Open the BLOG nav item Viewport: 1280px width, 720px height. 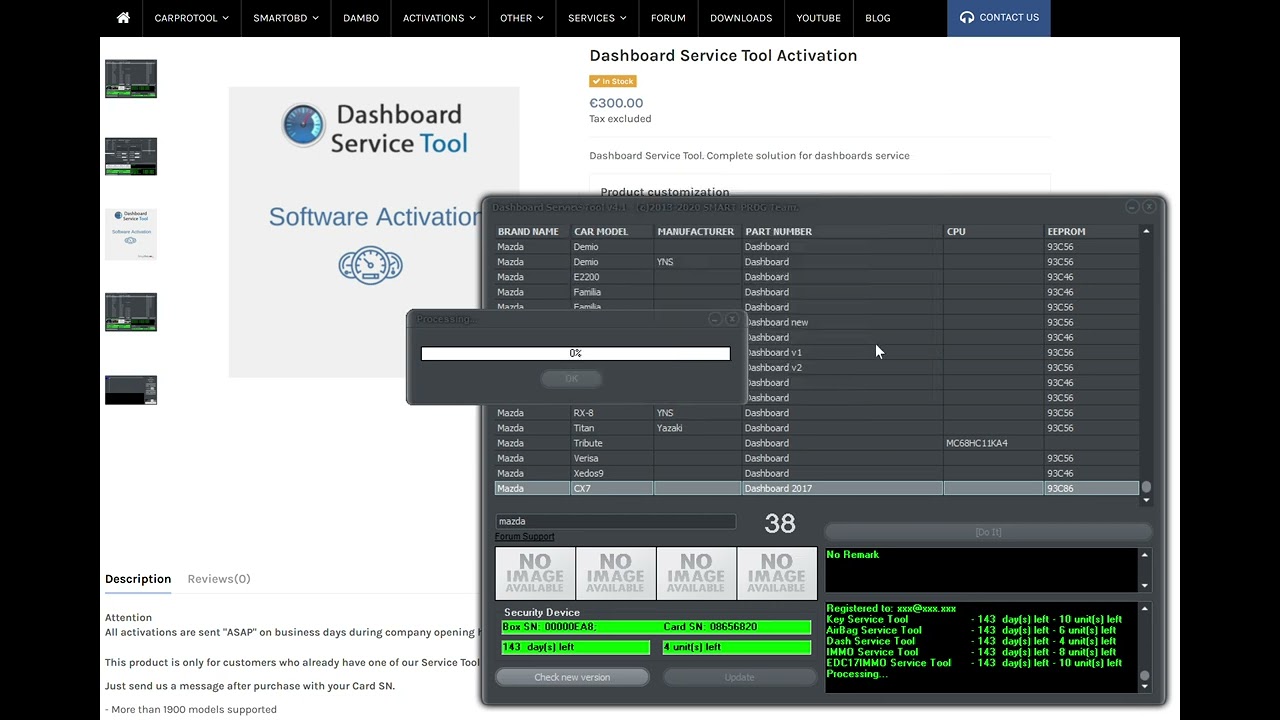pos(877,18)
